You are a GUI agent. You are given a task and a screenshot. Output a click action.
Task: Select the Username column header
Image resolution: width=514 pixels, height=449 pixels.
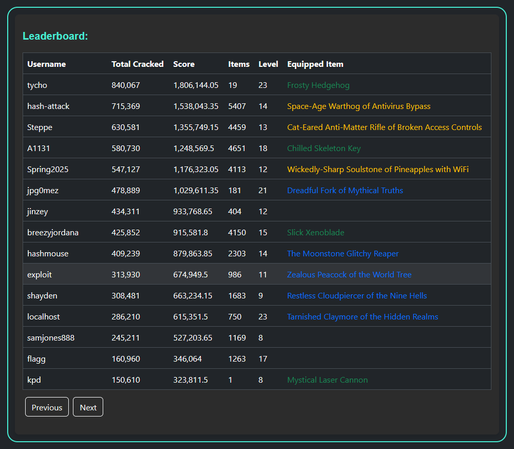click(x=46, y=64)
